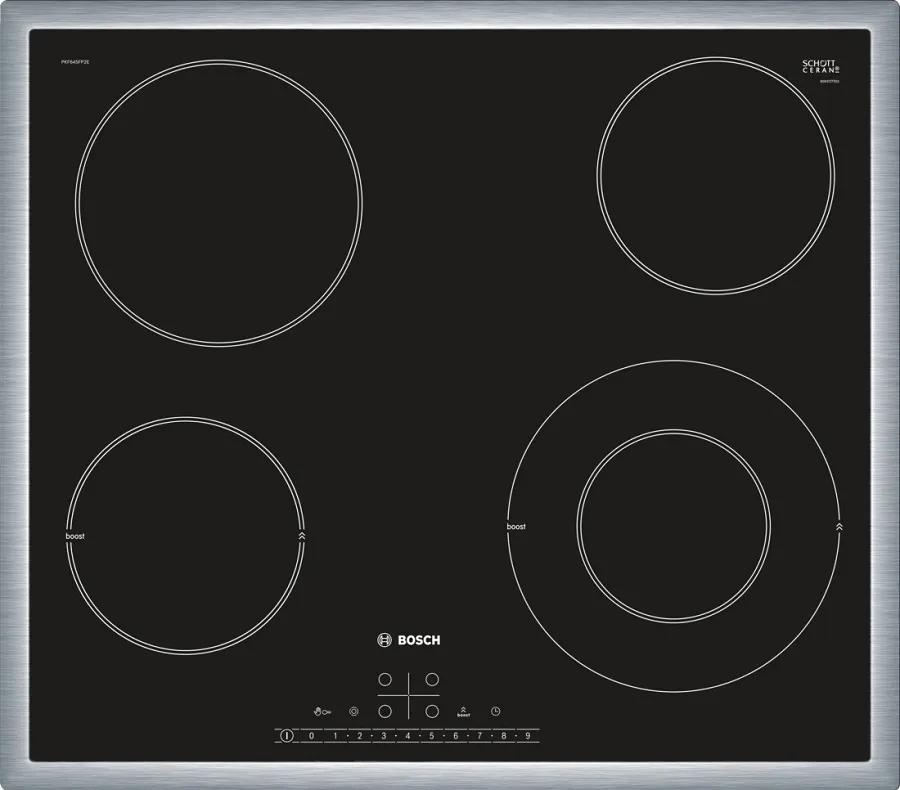Tap the timer clock icon
The width and height of the screenshot is (900, 790).
pos(495,710)
